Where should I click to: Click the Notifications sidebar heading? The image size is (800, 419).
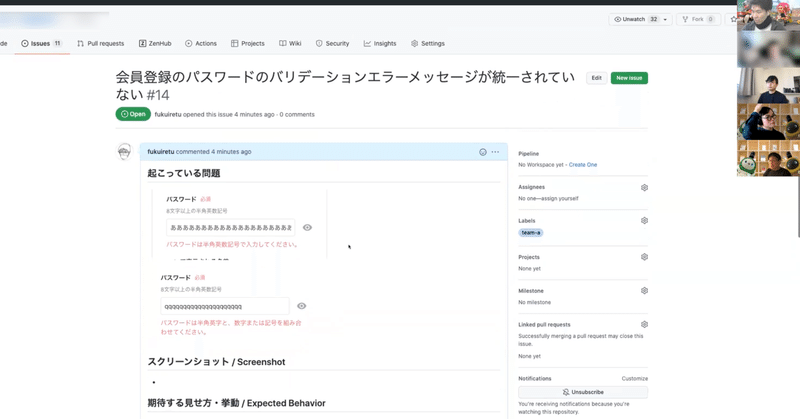click(535, 379)
